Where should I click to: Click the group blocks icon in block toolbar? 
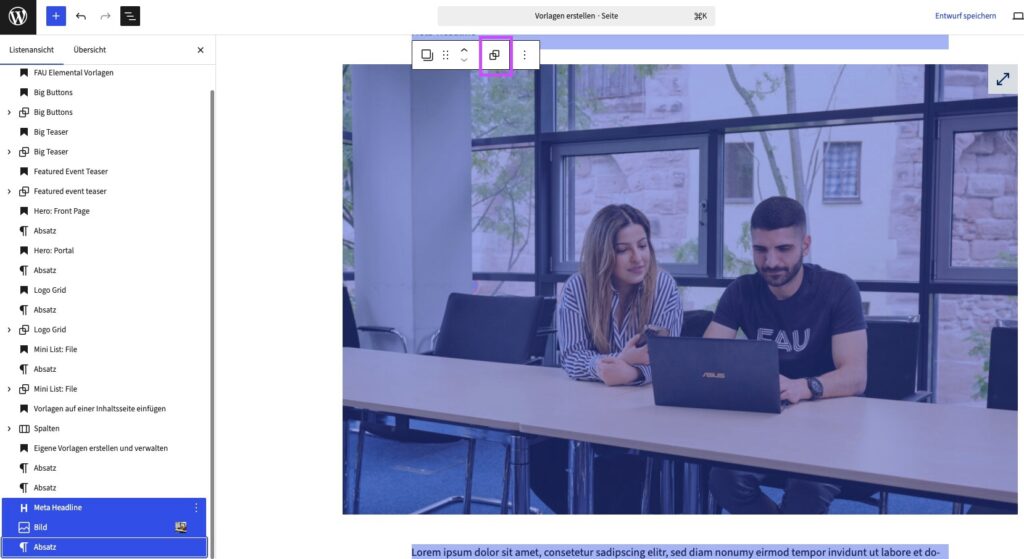(x=494, y=55)
